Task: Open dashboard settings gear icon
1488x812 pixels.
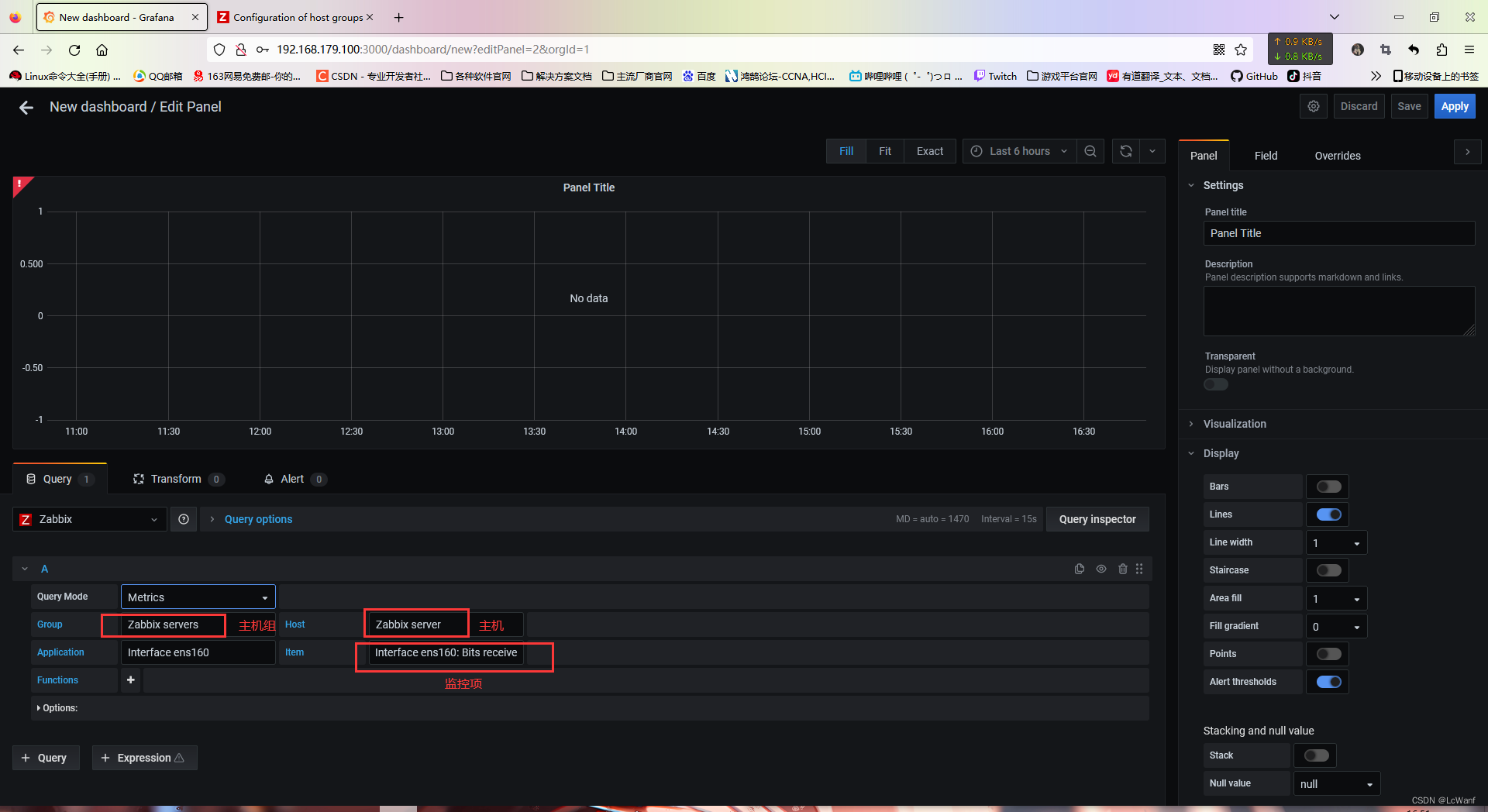Action: tap(1314, 106)
